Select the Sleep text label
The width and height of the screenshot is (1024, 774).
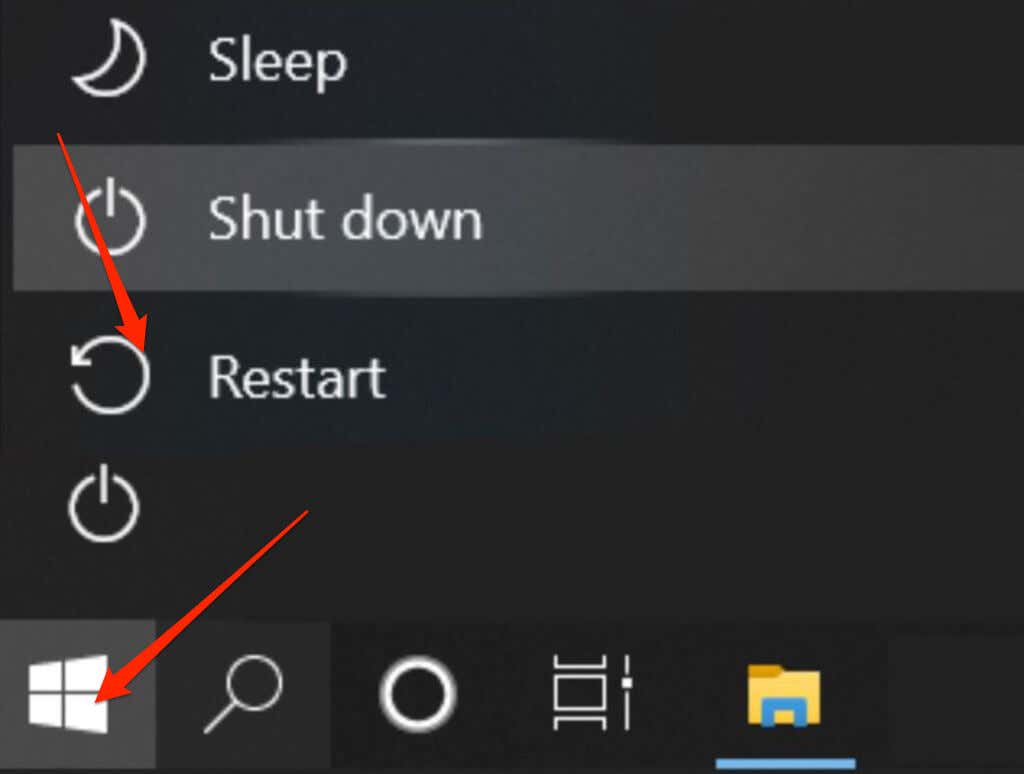pyautogui.click(x=278, y=61)
